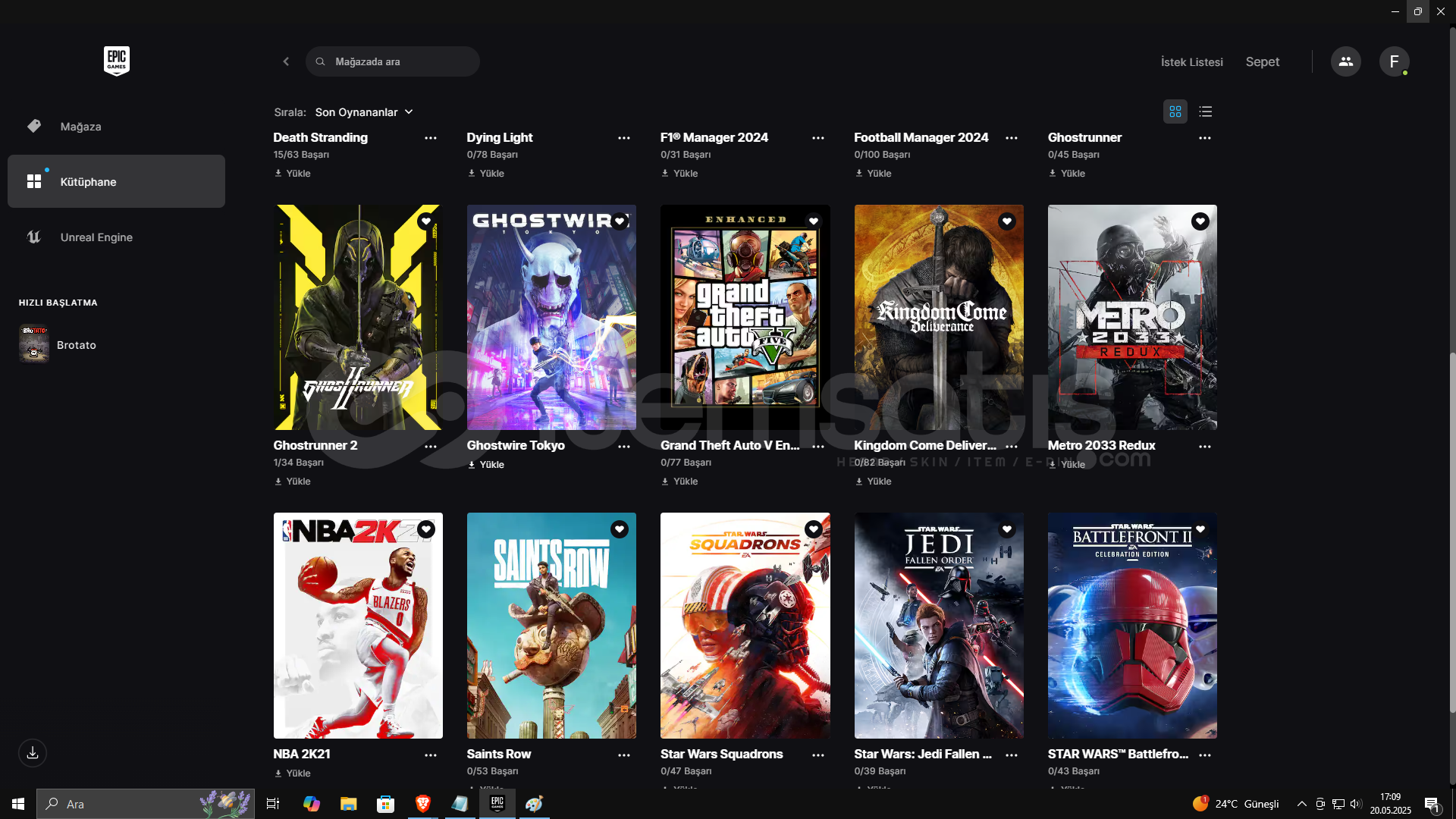Install F1 Manager 2024 via Yükle

point(679,174)
